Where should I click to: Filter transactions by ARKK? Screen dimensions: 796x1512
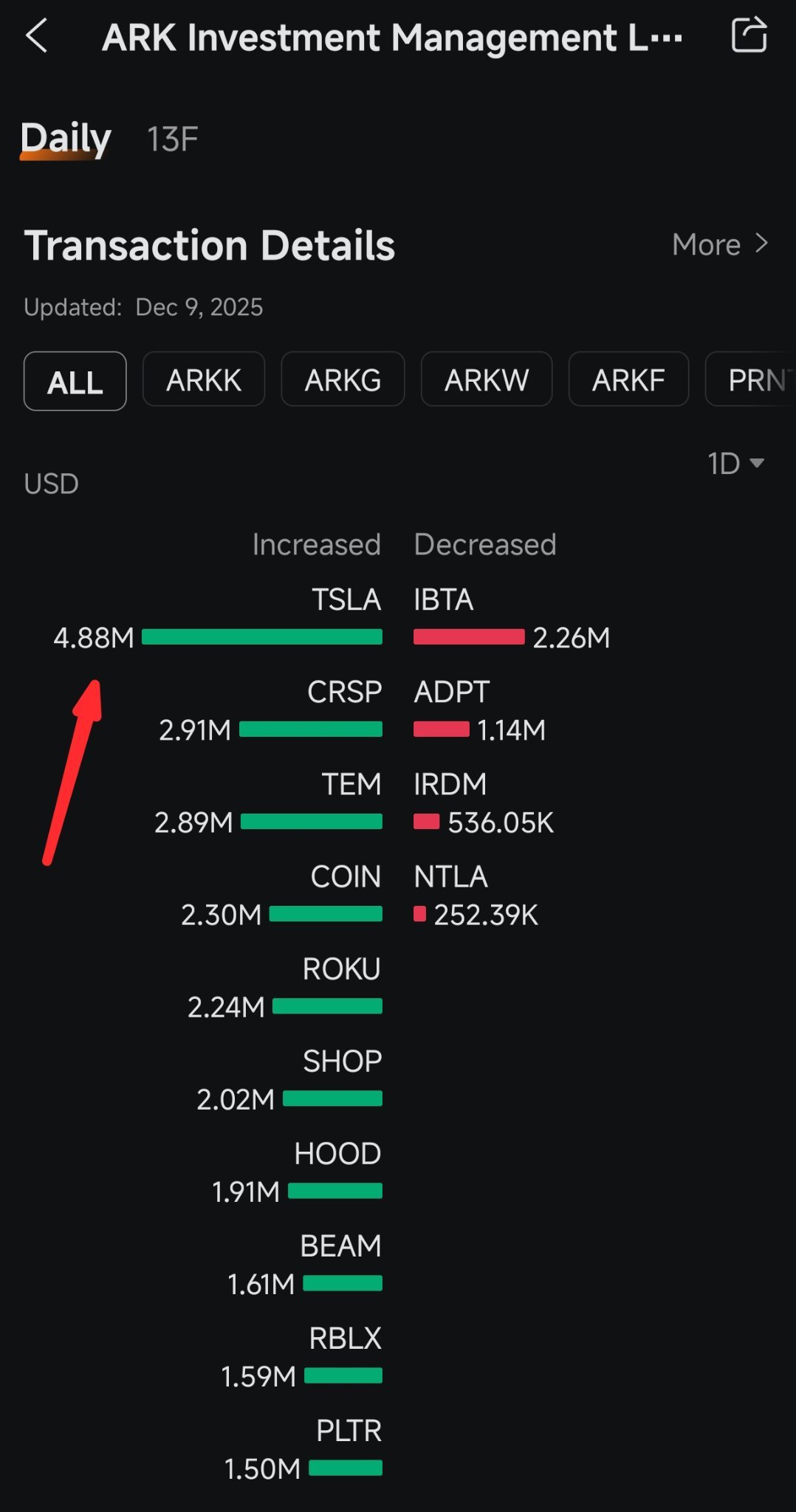[204, 379]
